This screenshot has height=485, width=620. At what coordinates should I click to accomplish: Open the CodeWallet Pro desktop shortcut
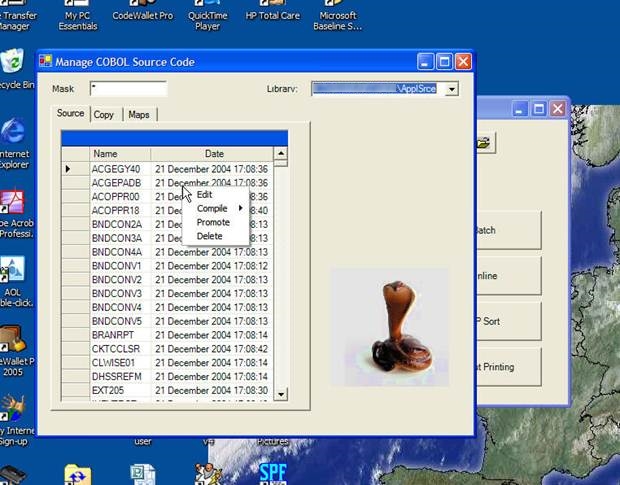point(143,11)
